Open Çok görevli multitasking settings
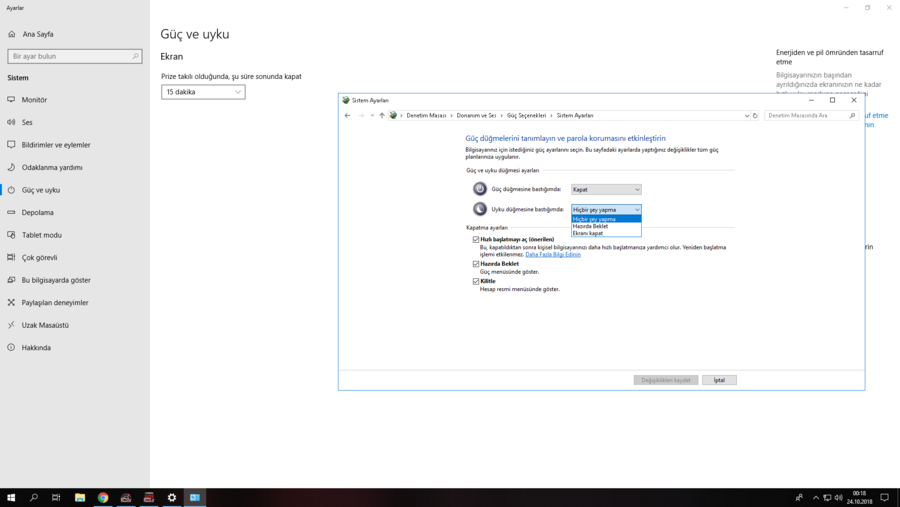Screen dimensions: 900x507 click(x=39, y=257)
